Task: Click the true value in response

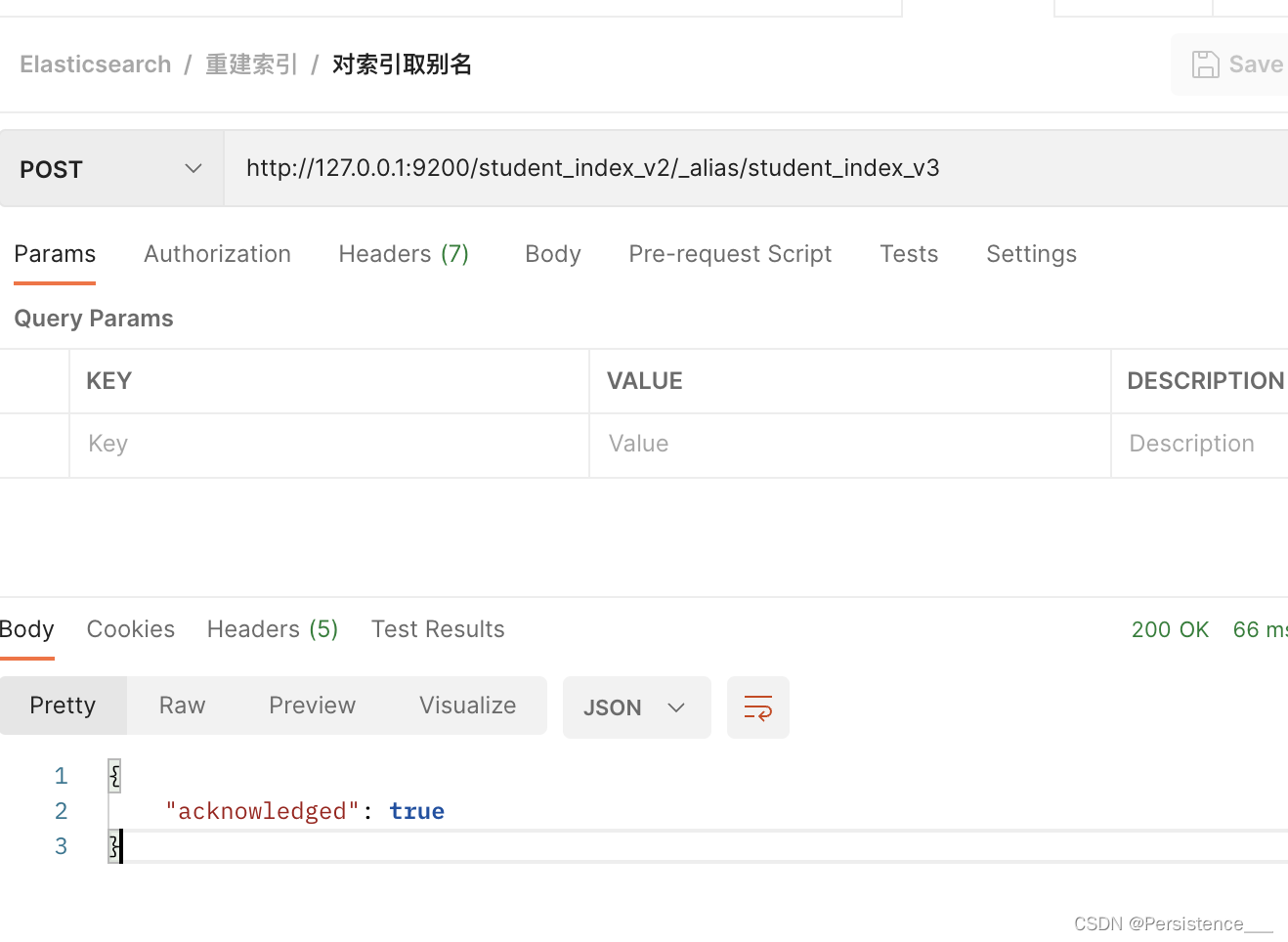Action: (x=416, y=811)
